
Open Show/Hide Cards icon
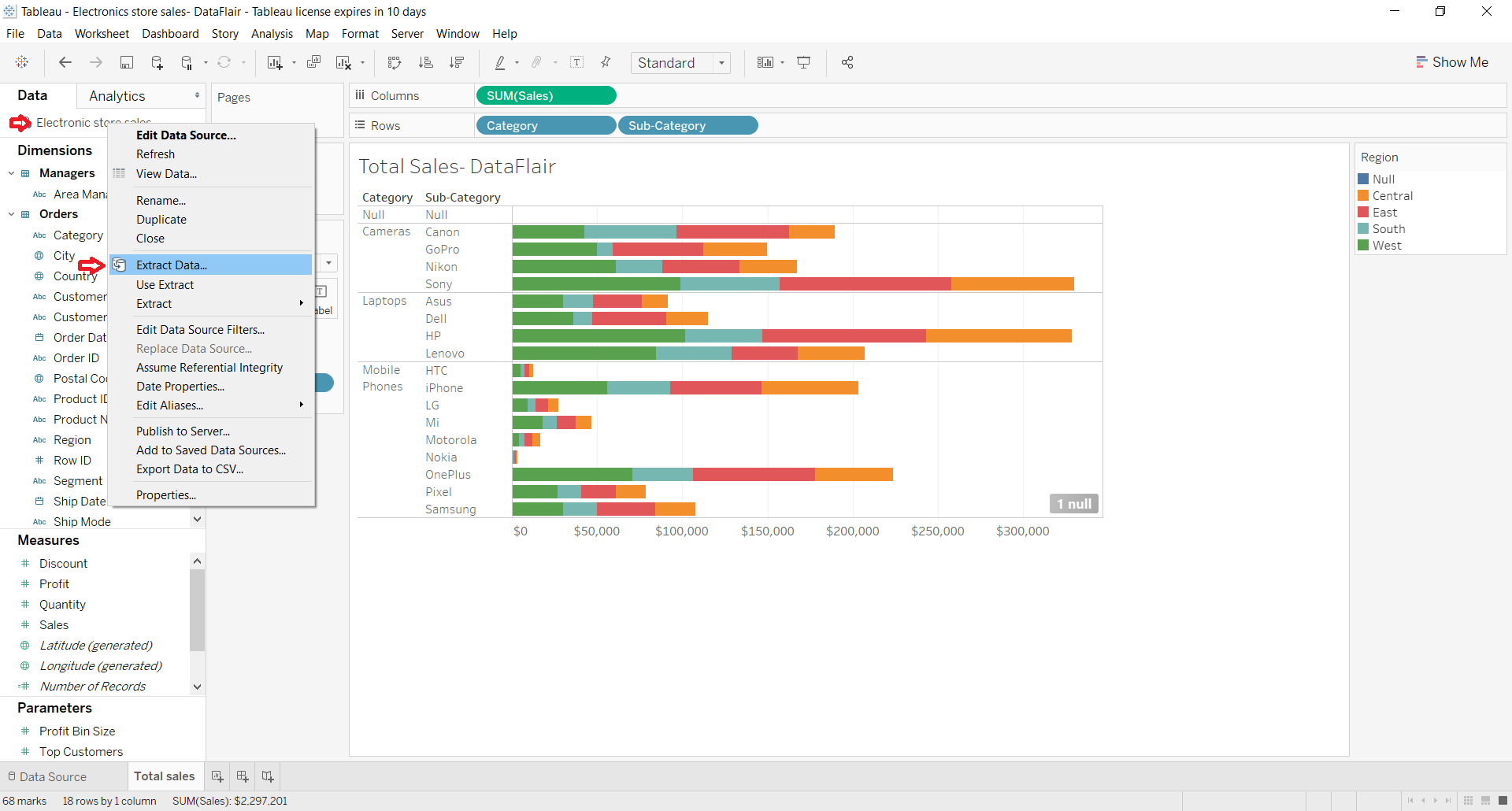(765, 62)
